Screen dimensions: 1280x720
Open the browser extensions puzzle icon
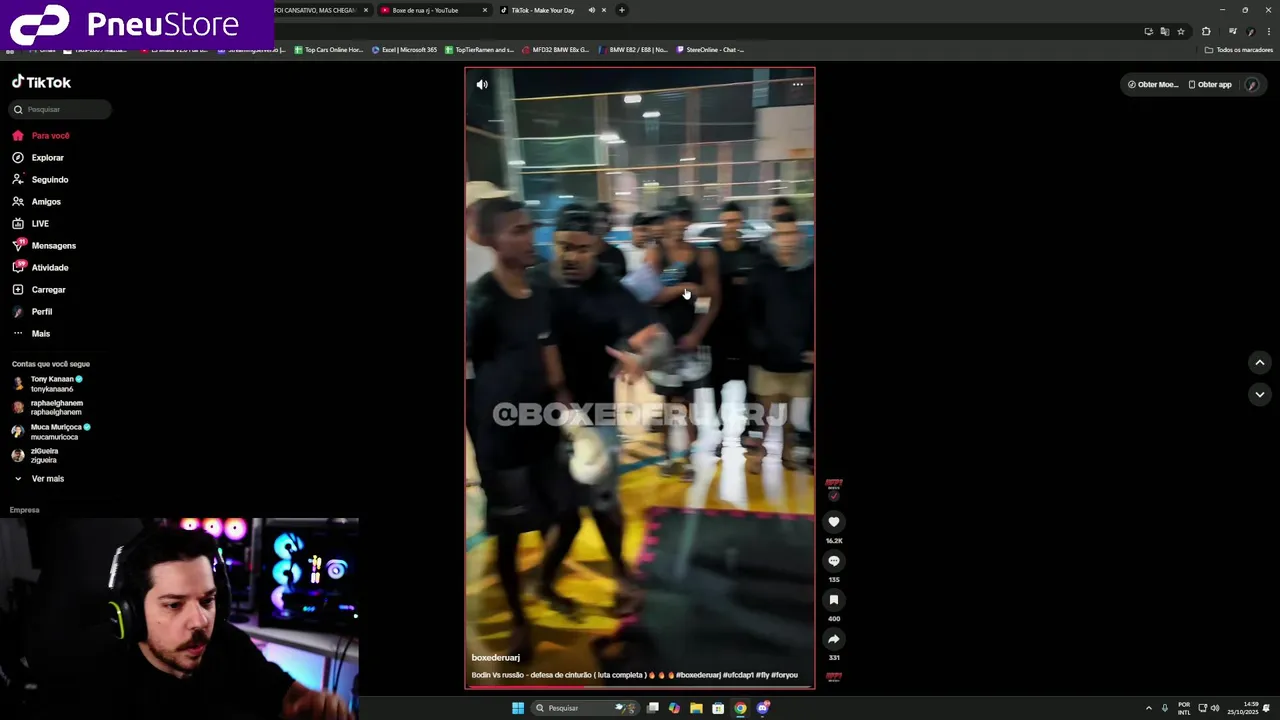coord(1206,32)
